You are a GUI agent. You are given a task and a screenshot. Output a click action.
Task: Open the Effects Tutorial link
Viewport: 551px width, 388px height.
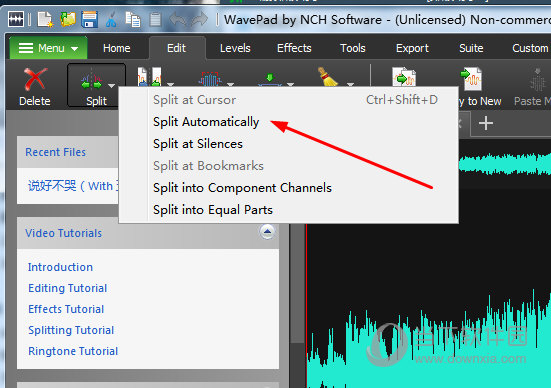(66, 309)
